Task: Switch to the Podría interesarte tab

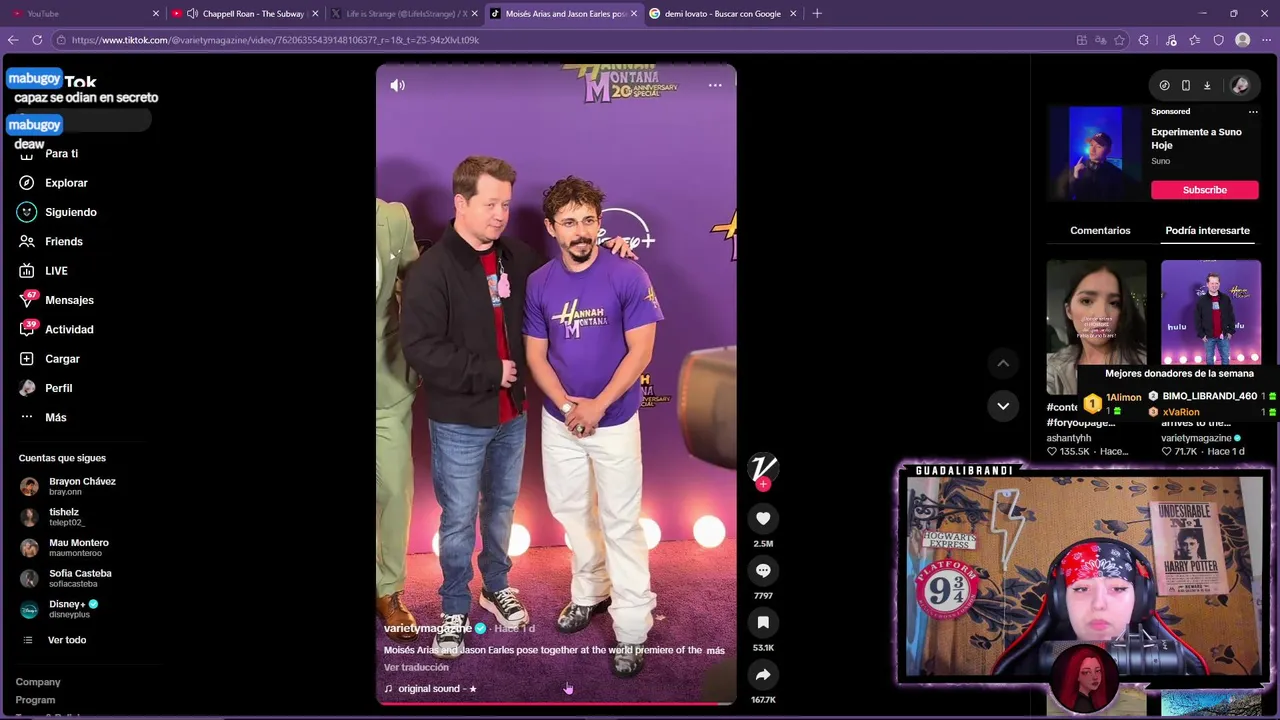Action: pyautogui.click(x=1207, y=231)
